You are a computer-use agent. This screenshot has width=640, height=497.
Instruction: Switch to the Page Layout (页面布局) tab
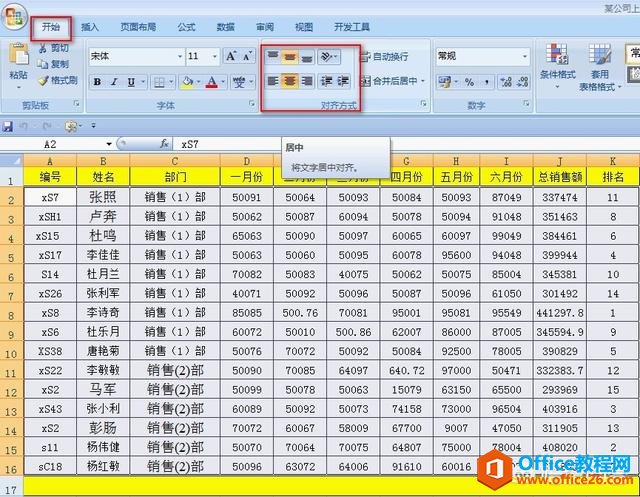click(138, 27)
